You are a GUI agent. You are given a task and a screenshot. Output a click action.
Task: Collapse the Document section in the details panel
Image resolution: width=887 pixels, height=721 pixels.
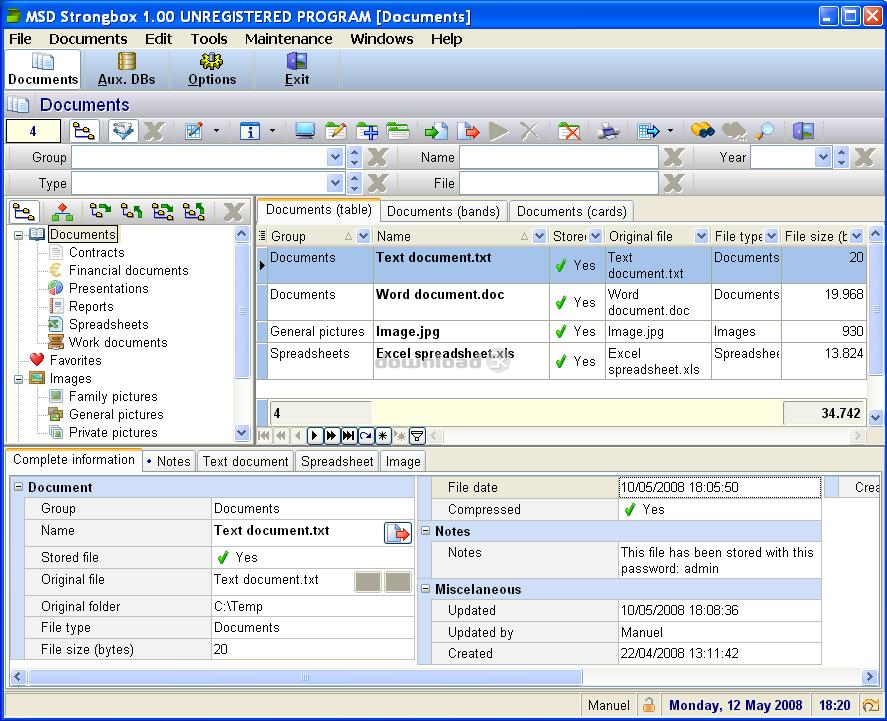click(x=19, y=487)
